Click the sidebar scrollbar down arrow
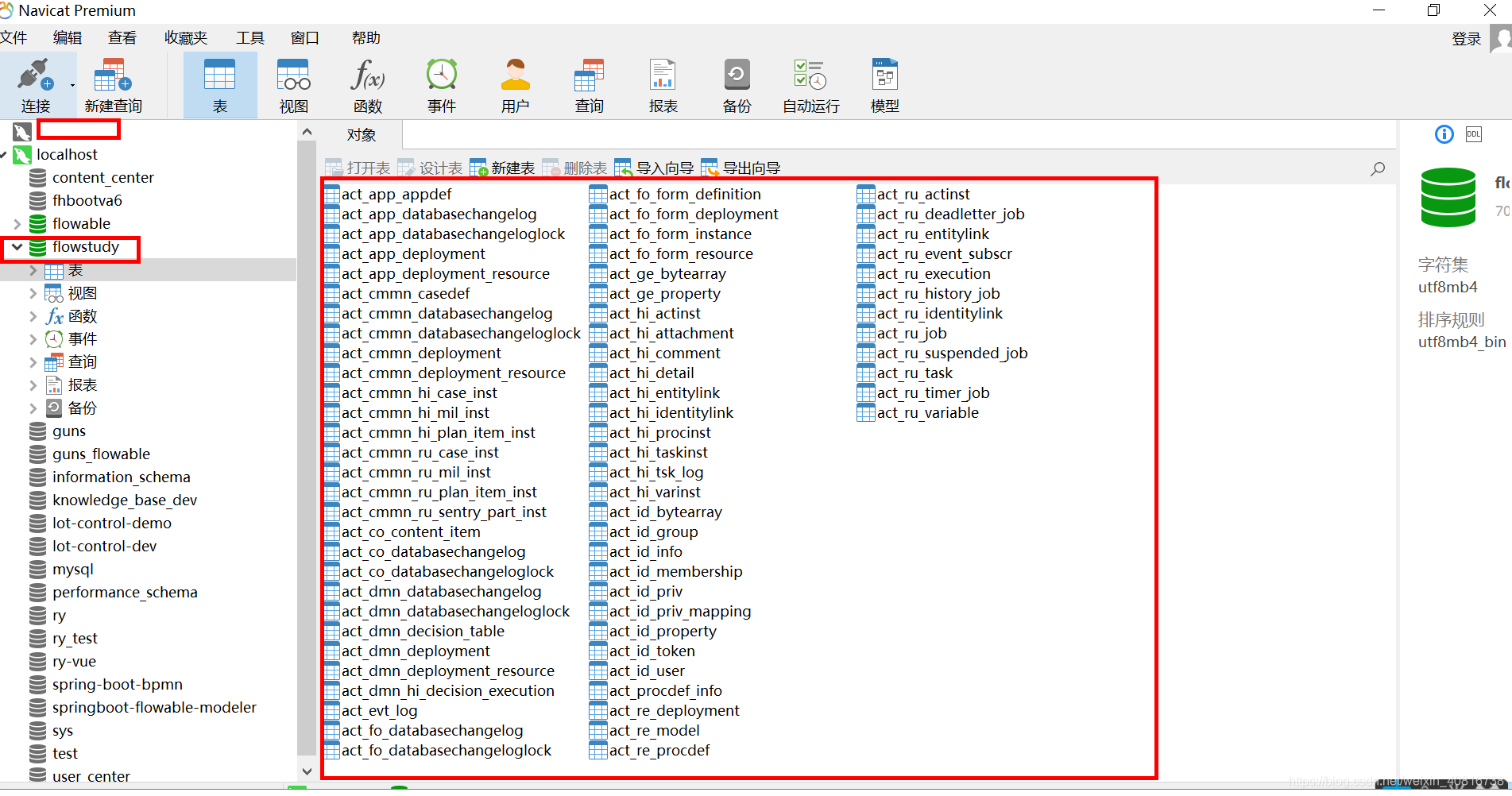 click(x=307, y=771)
